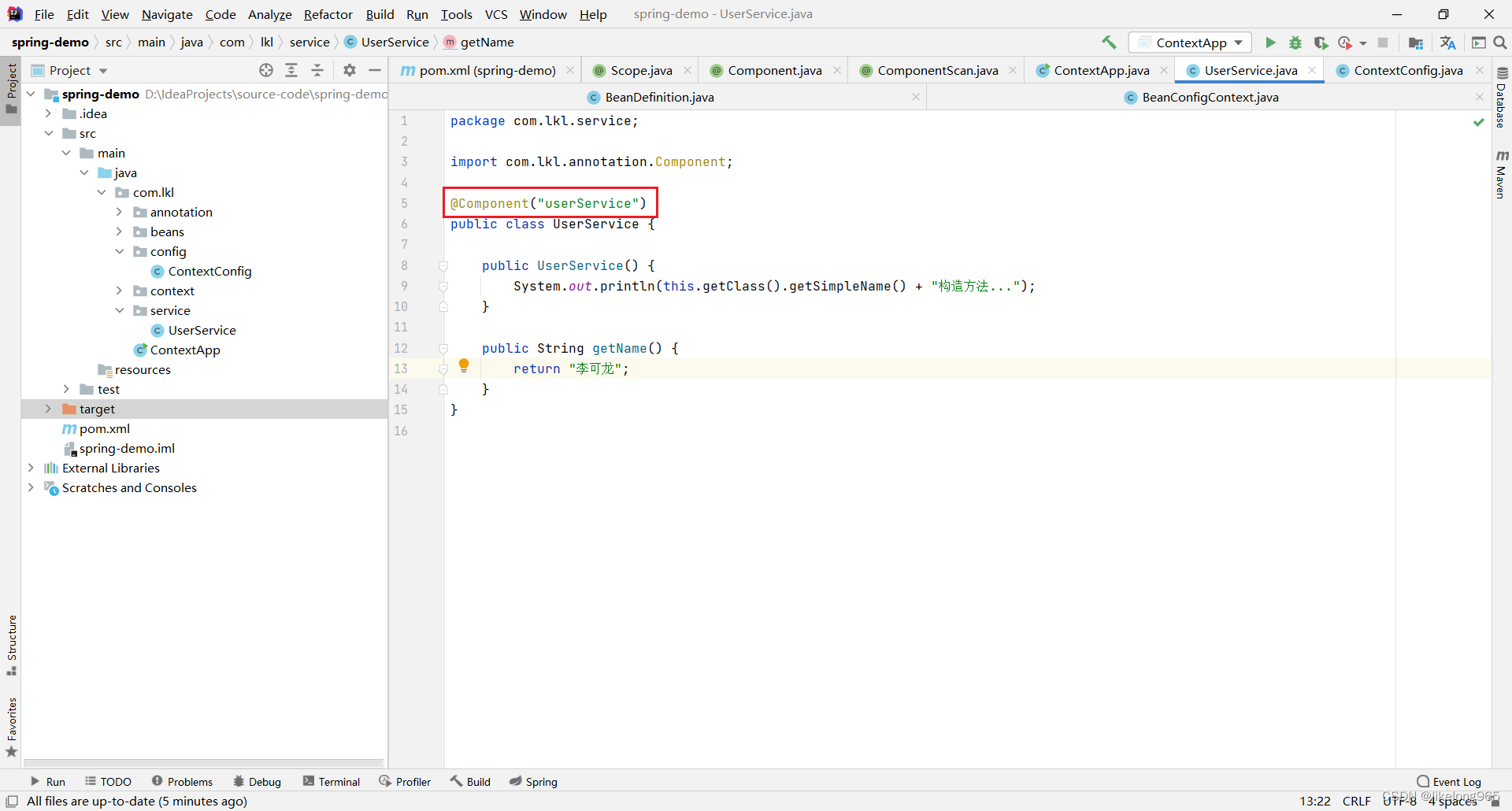Open the Navigate menu
1512x811 pixels.
(x=167, y=14)
